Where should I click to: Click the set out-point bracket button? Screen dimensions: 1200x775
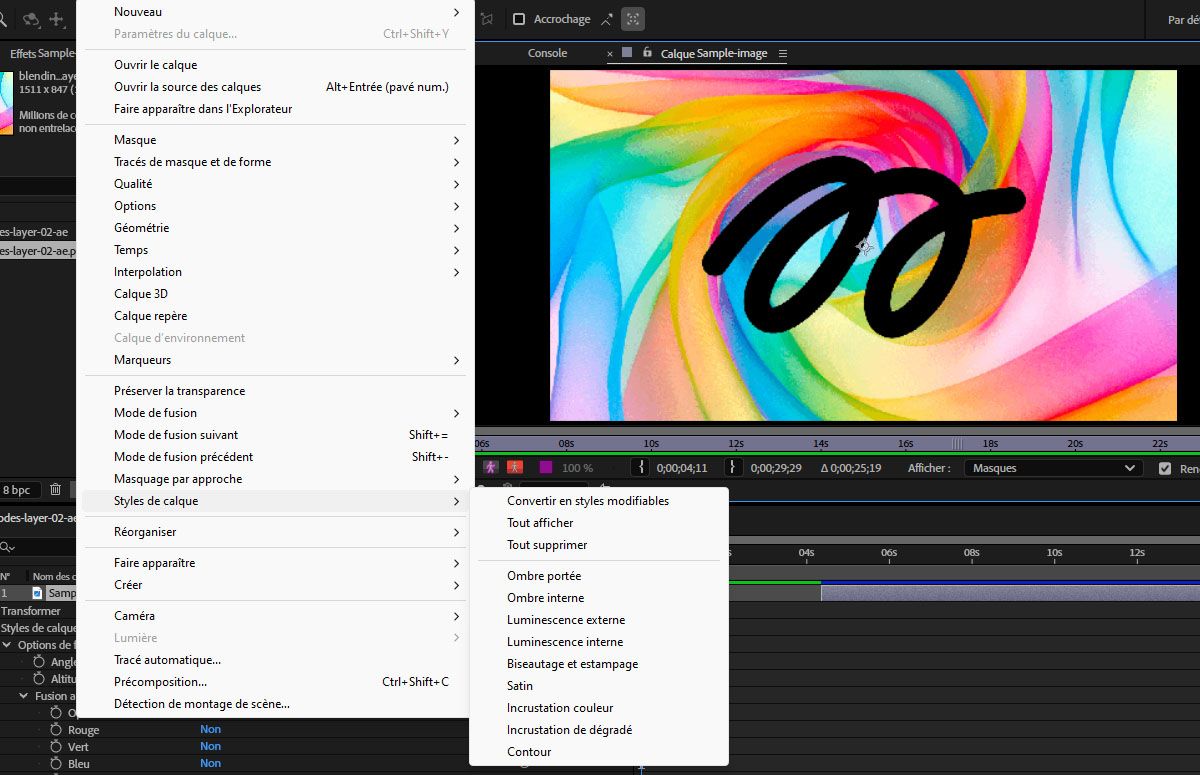pos(734,468)
